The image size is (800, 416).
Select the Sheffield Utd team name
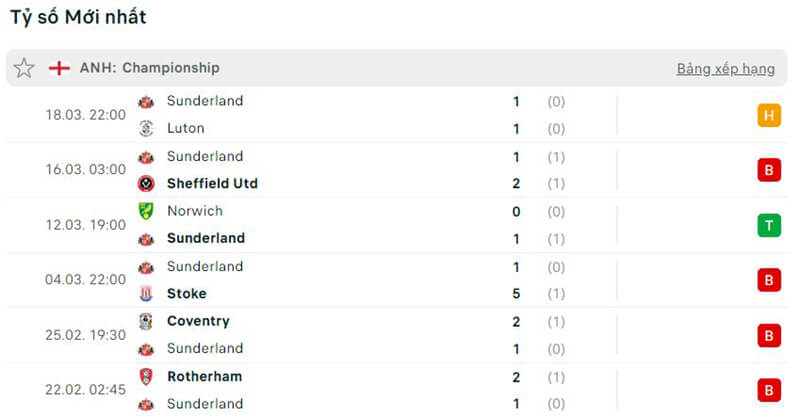point(212,183)
